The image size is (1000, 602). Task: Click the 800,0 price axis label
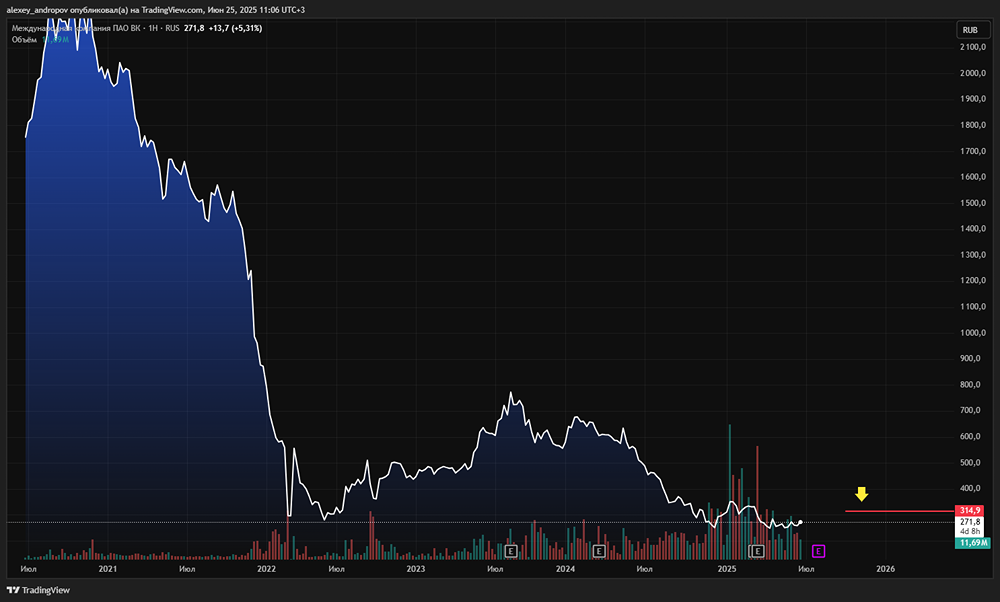(x=970, y=385)
